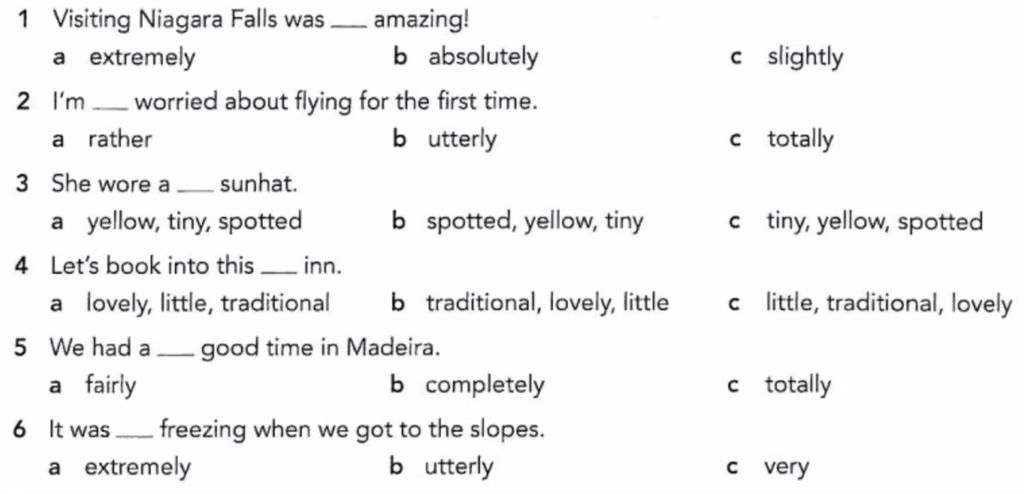Choose 'traditional, lovely, little' for question 4
1024x494 pixels.
click(x=547, y=303)
